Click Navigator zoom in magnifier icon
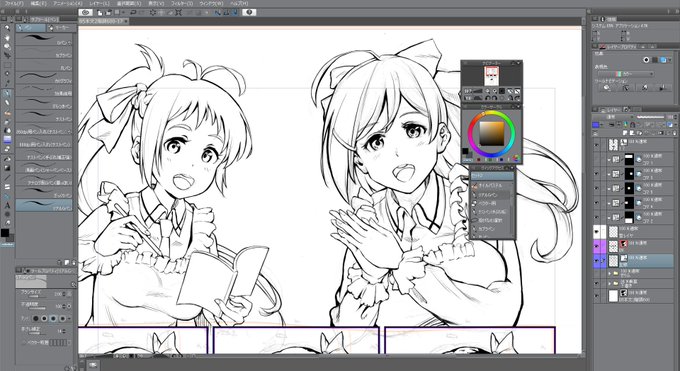This screenshot has height=371, width=680. pyautogui.click(x=495, y=91)
